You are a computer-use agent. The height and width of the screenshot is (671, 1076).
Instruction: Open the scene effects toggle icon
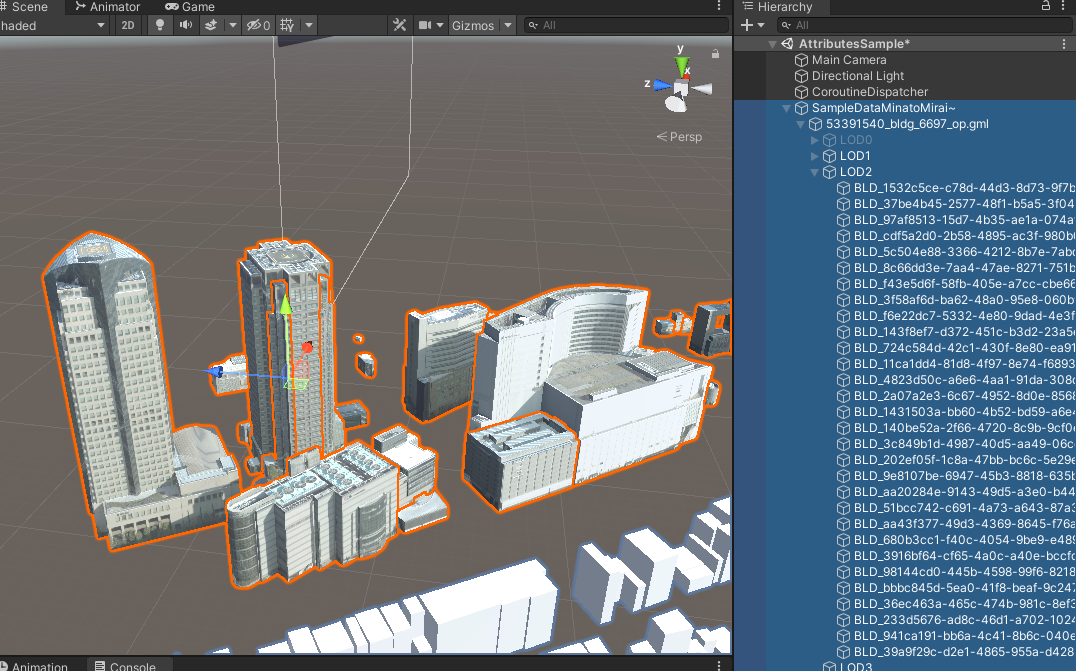(x=212, y=25)
